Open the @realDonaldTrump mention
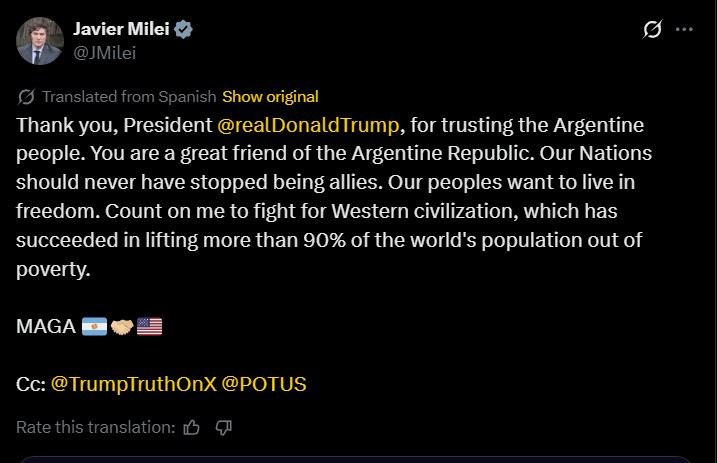The image size is (717, 463). click(308, 126)
